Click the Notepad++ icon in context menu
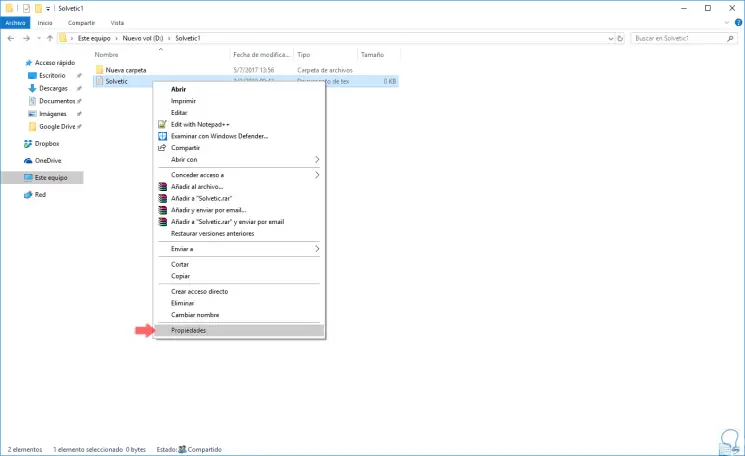The height and width of the screenshot is (456, 745). point(162,124)
